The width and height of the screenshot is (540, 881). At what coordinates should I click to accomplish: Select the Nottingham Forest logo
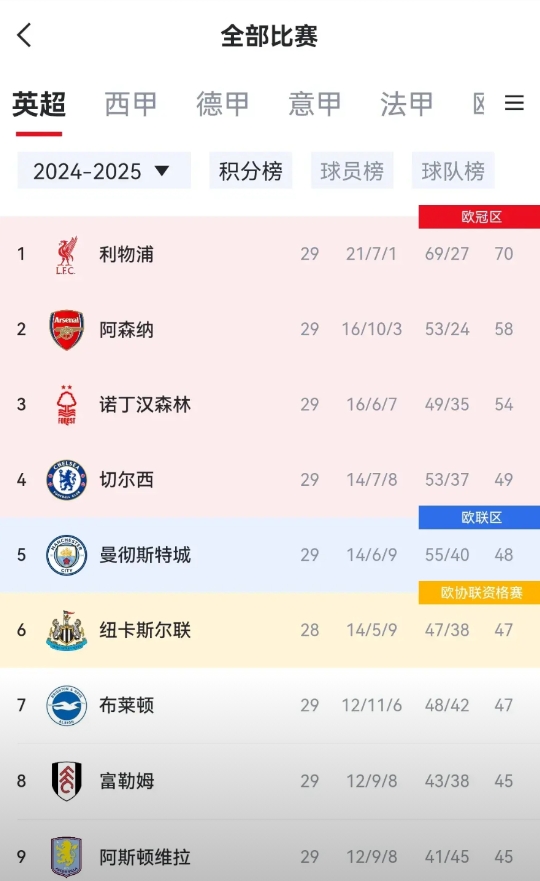coord(66,405)
